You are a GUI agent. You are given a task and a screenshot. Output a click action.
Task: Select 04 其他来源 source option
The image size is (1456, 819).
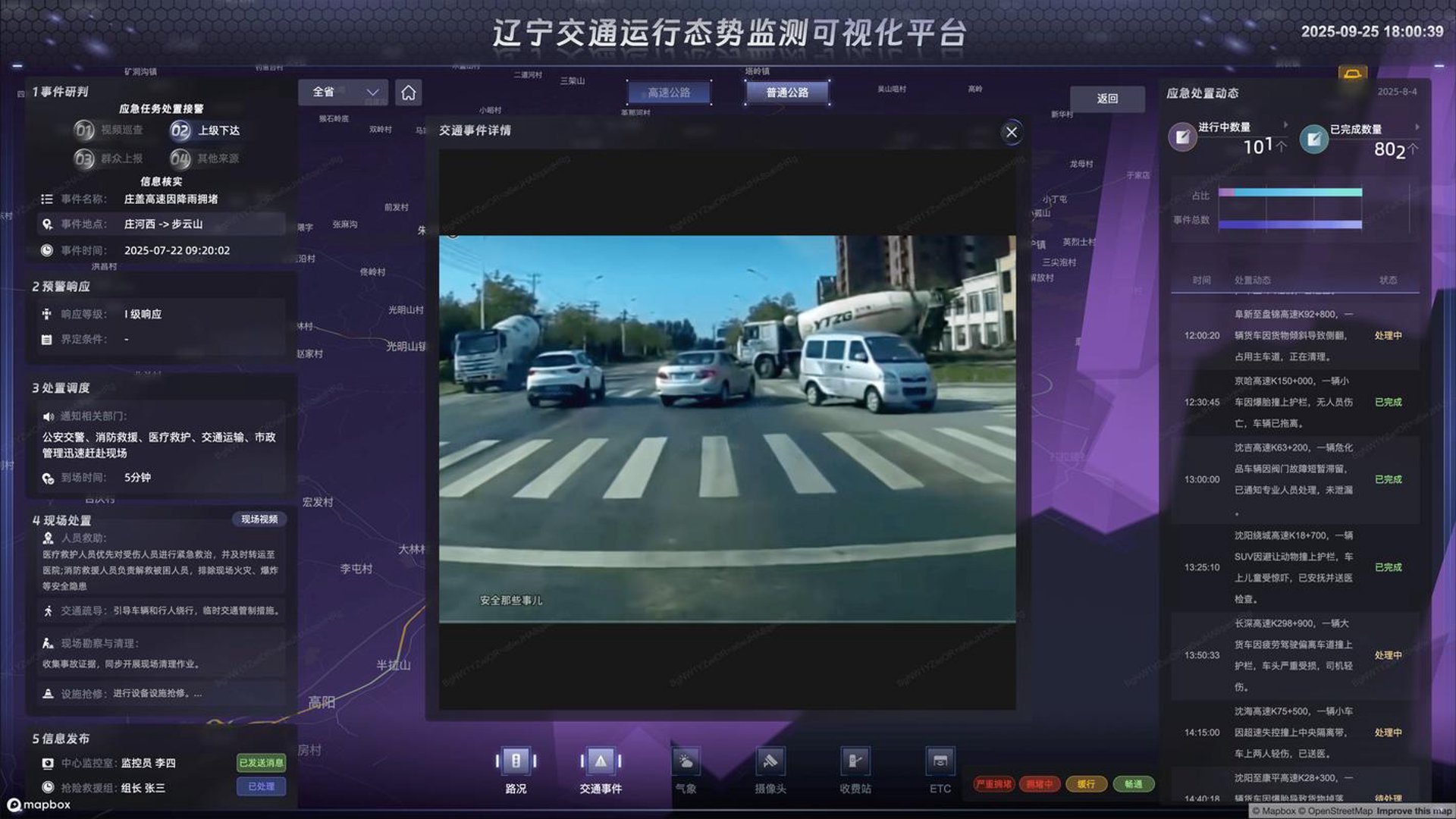pos(205,158)
